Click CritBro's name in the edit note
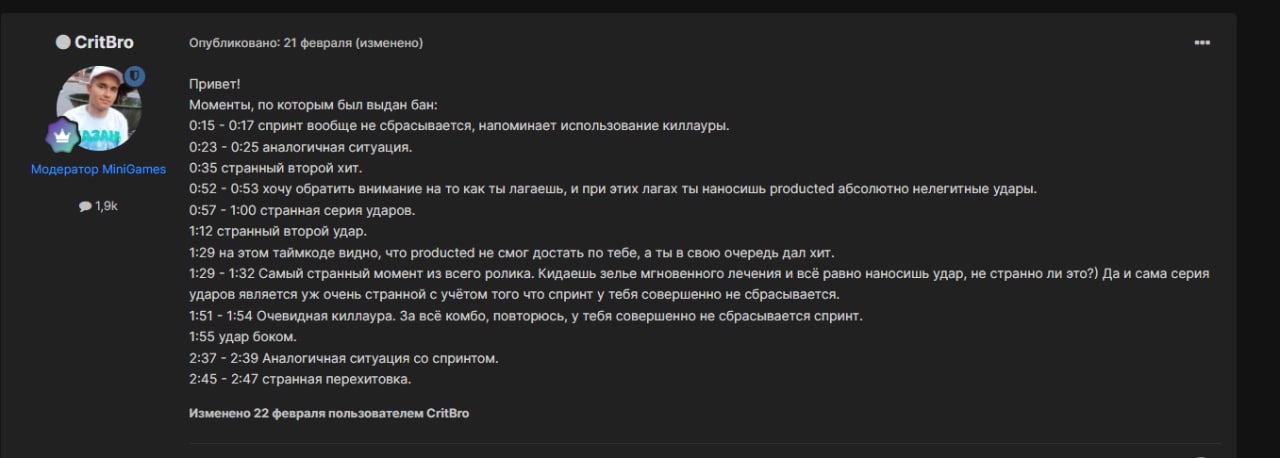The height and width of the screenshot is (458, 1280). tap(448, 413)
